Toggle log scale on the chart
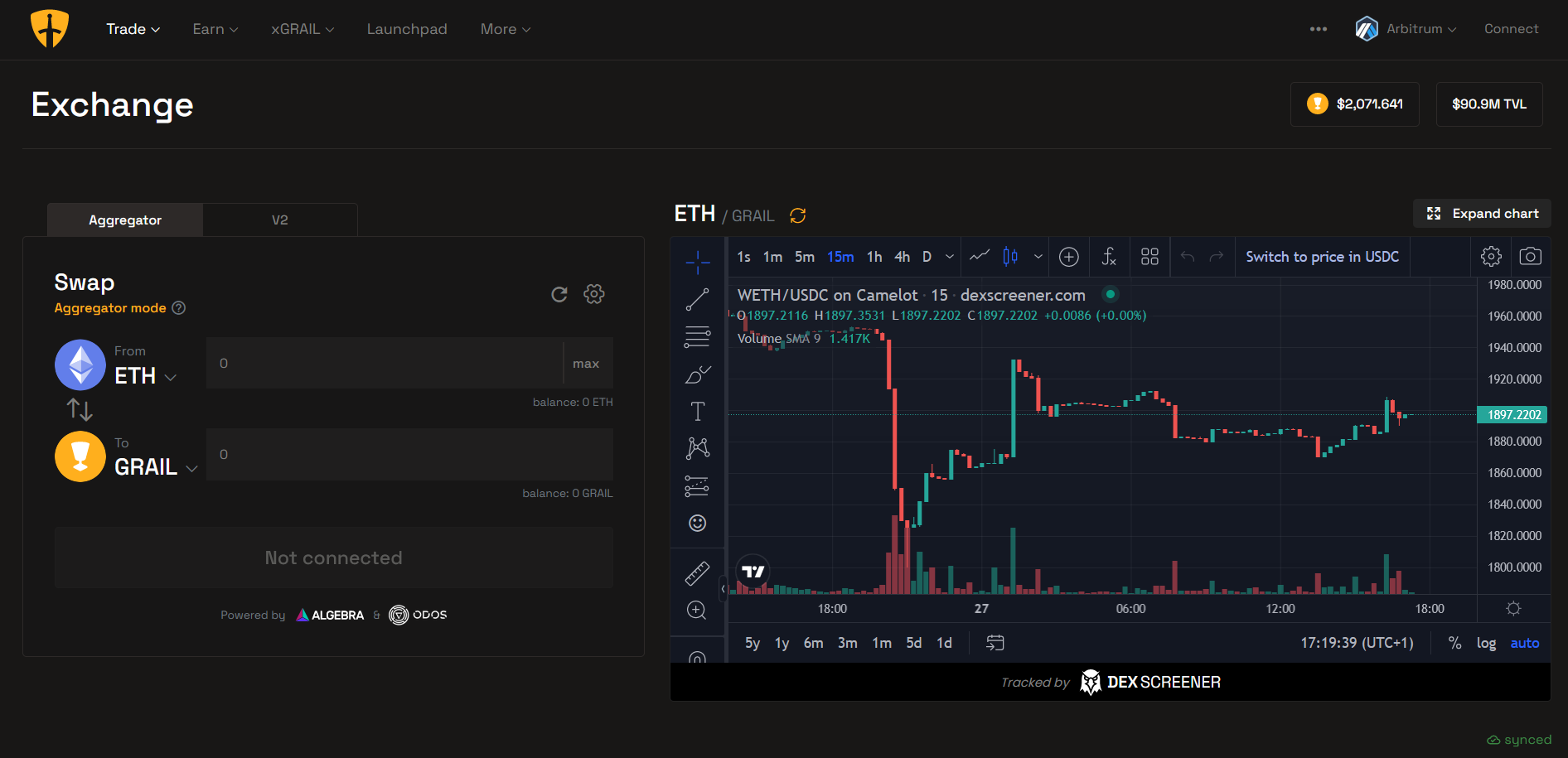Screen dimensions: 1568x758 point(1486,644)
